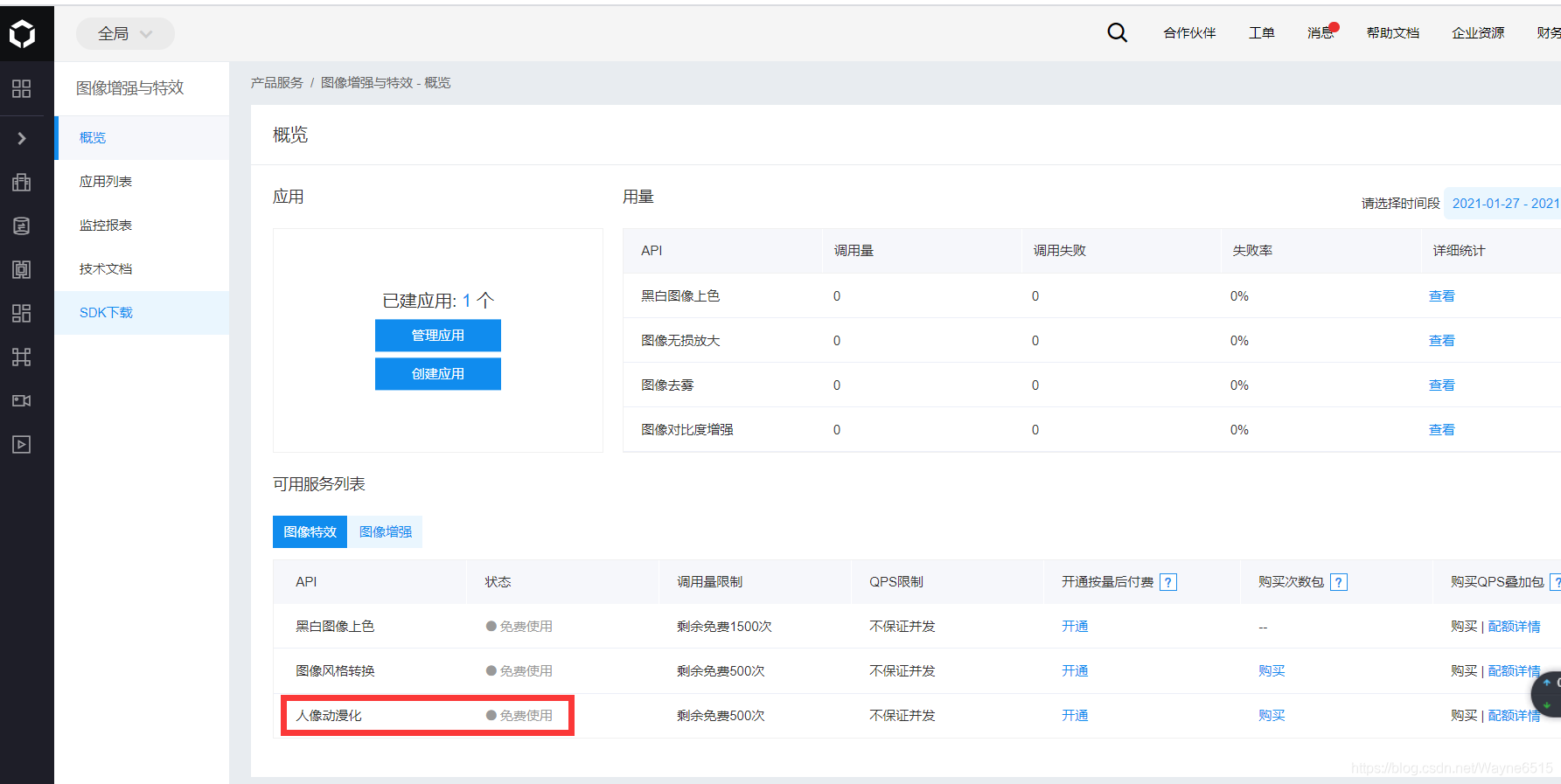Click help icon beside 开通按量后付费

point(1168,582)
